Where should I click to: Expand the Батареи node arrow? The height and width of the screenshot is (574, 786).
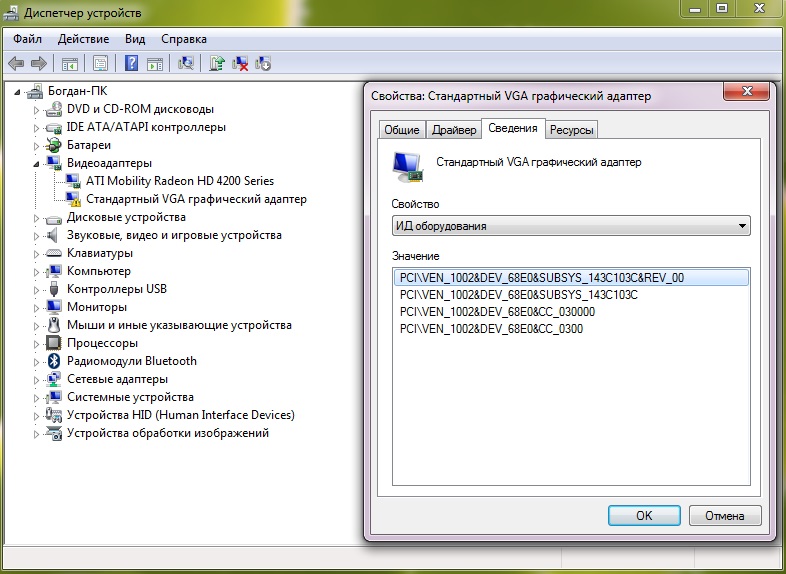(36, 146)
